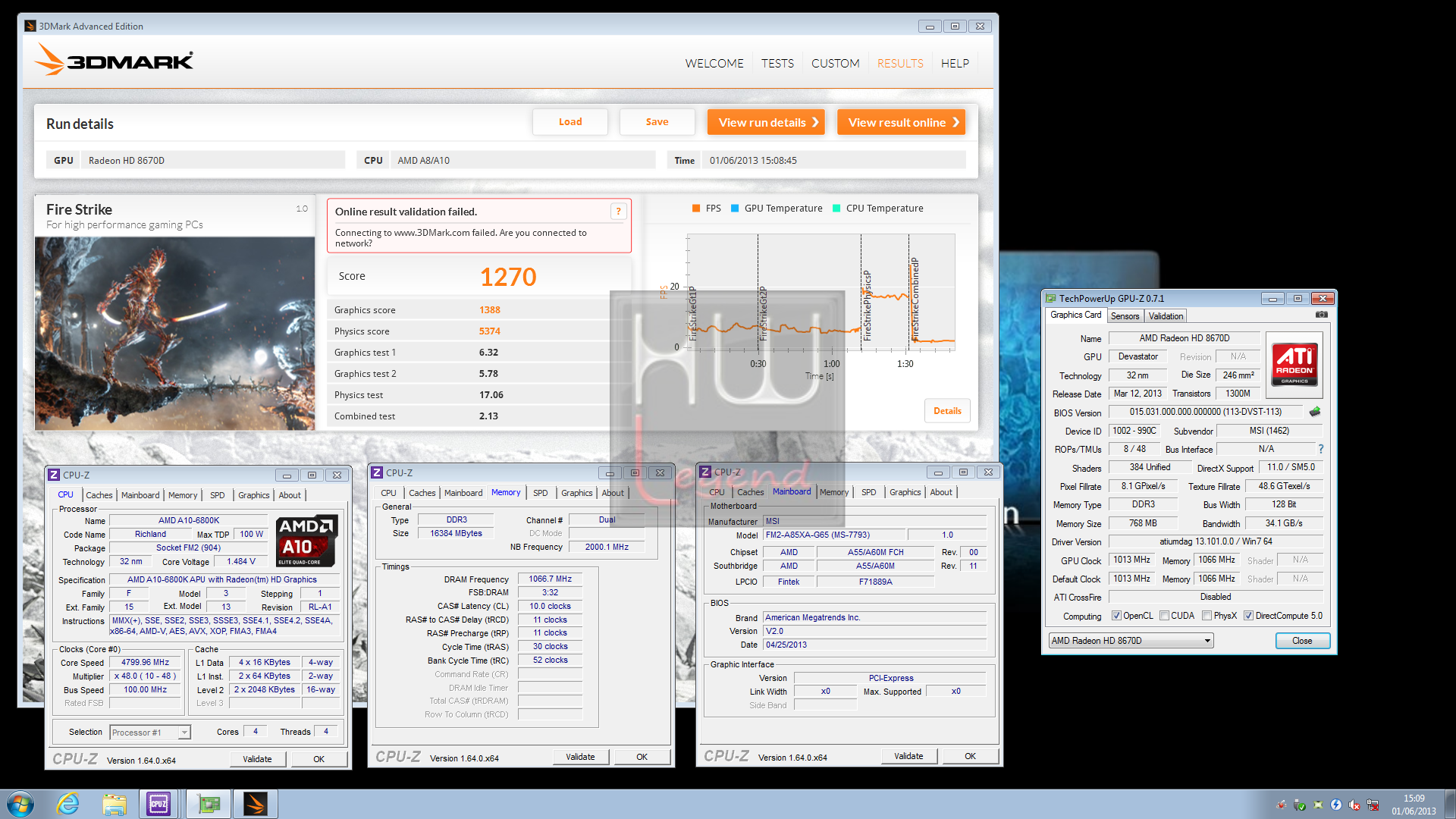Click the orange FPS legend swatch

695,209
